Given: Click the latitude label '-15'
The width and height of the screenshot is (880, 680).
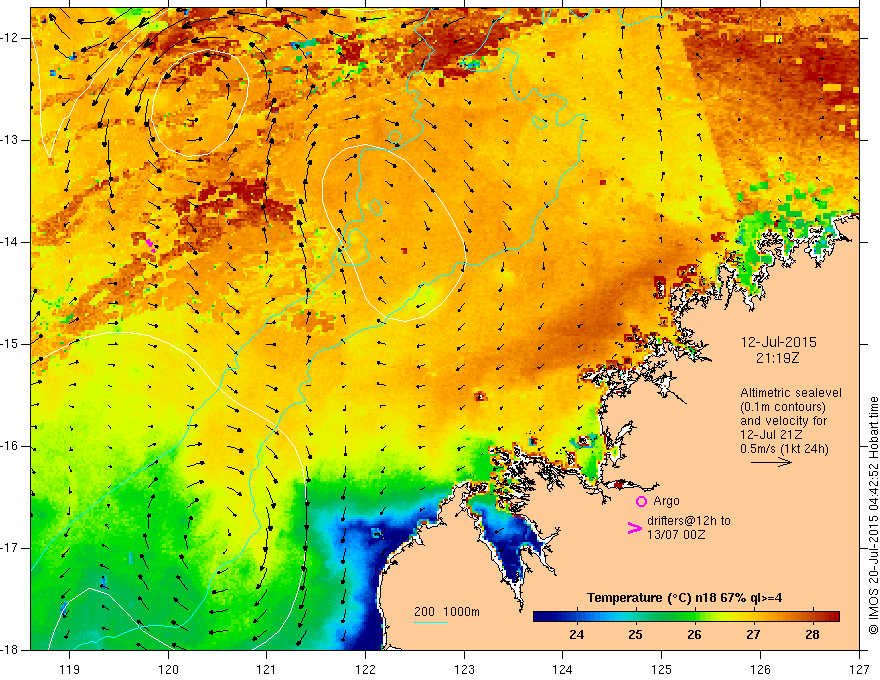Looking at the screenshot, I should coord(11,344).
